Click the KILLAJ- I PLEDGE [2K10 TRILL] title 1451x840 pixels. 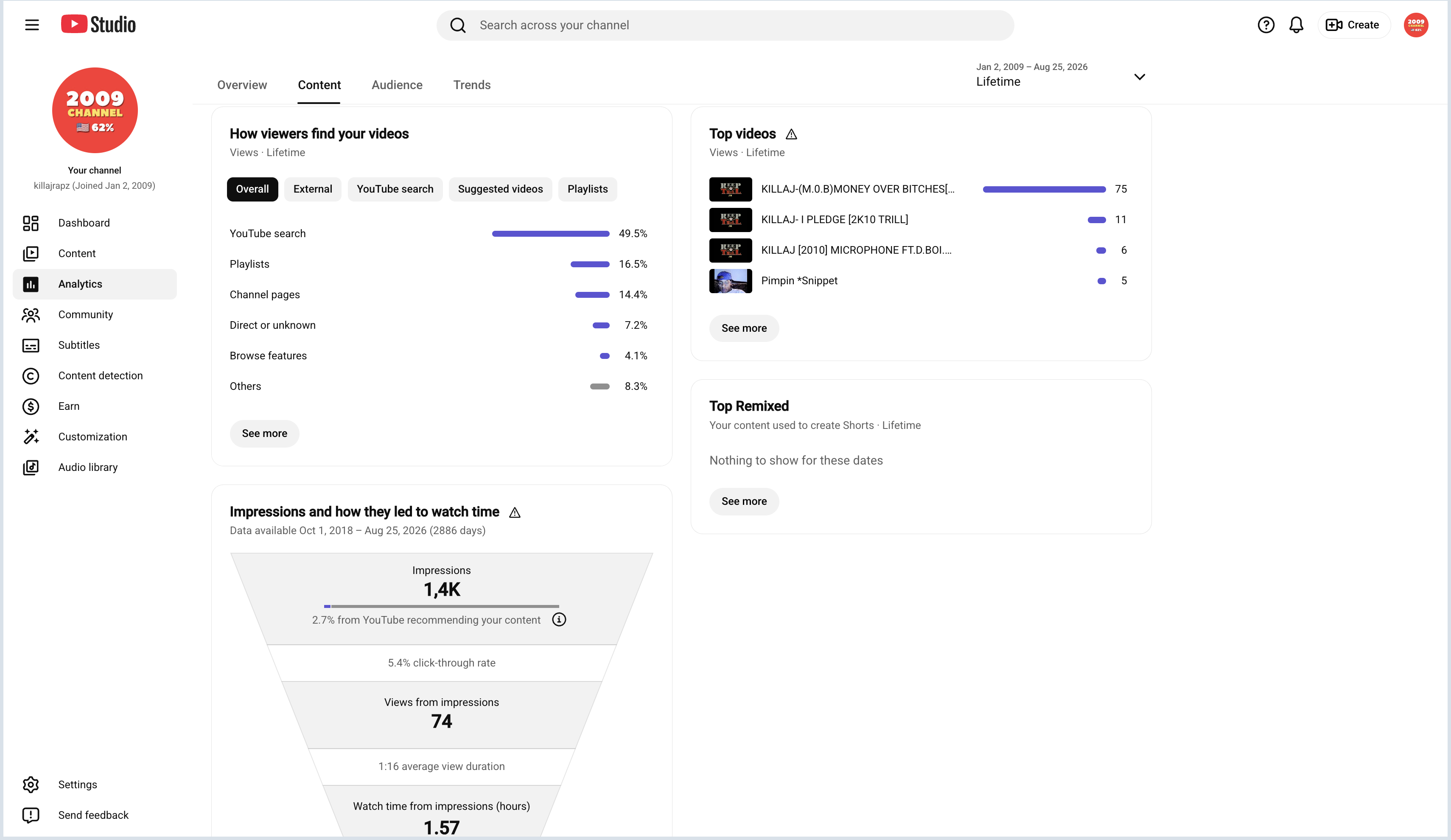click(x=834, y=219)
